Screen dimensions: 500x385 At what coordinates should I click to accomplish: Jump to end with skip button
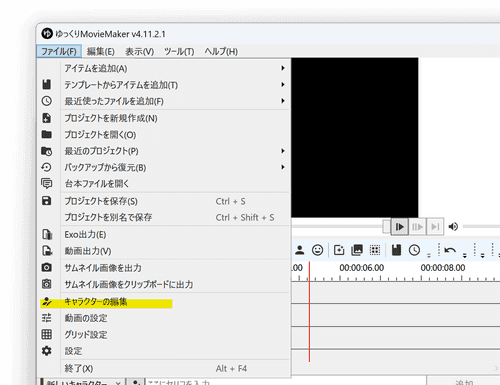coord(435,227)
